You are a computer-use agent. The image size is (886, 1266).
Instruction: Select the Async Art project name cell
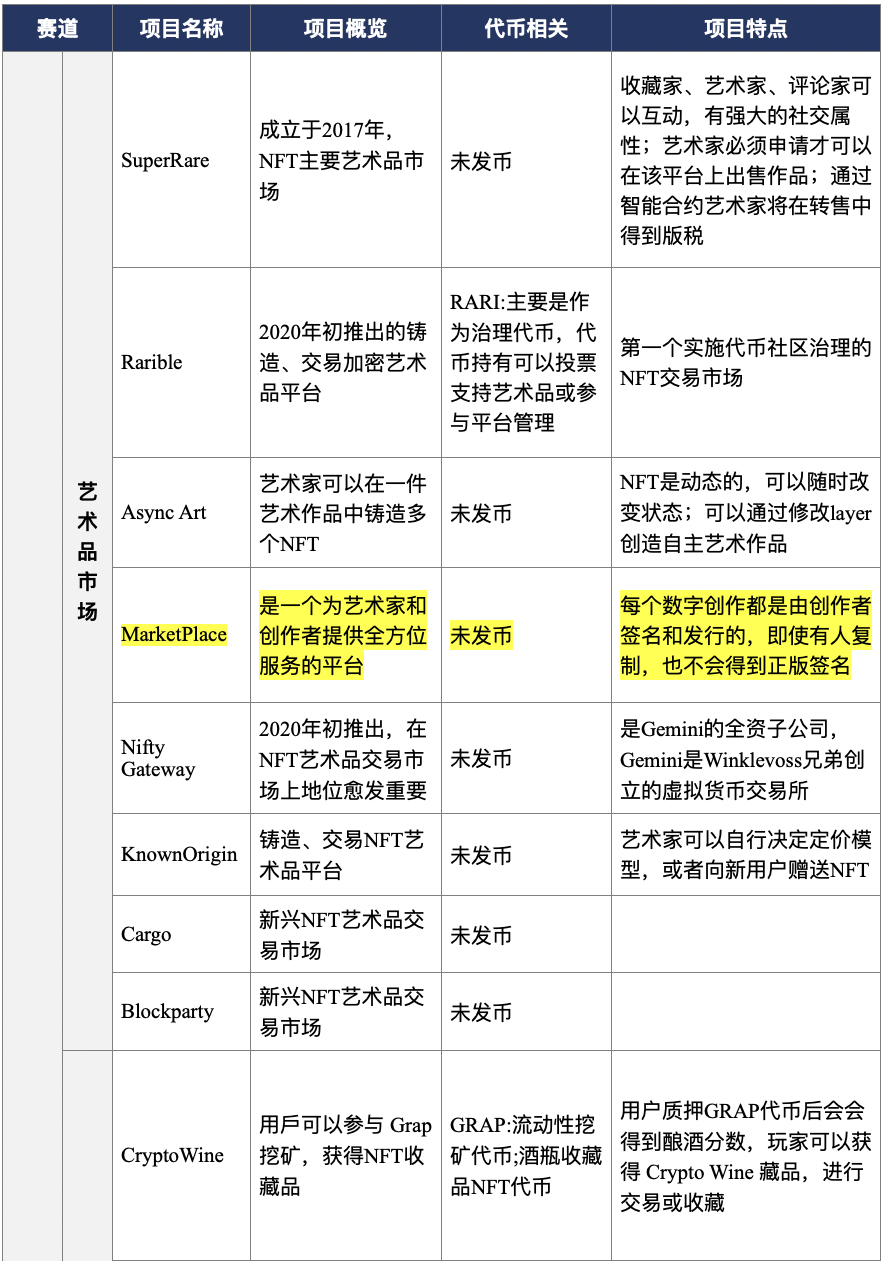(181, 513)
